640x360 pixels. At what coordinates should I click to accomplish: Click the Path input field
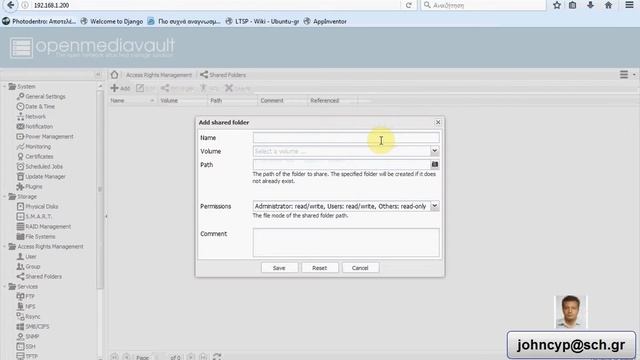342,164
